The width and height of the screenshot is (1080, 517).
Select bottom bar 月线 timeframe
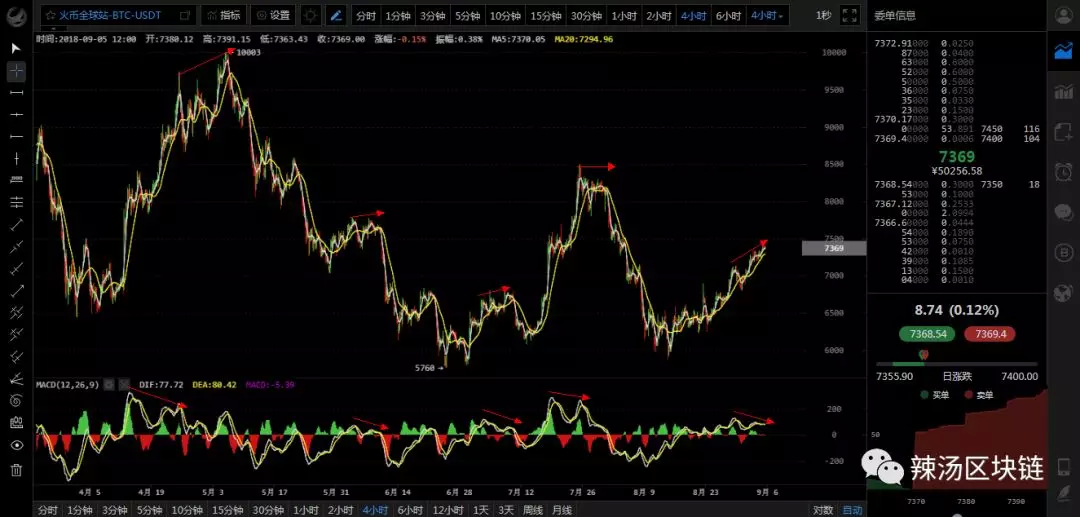click(x=561, y=510)
